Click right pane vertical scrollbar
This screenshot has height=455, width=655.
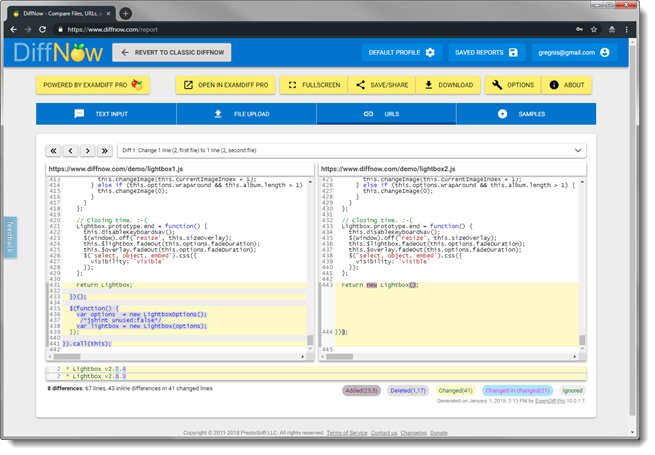point(582,265)
